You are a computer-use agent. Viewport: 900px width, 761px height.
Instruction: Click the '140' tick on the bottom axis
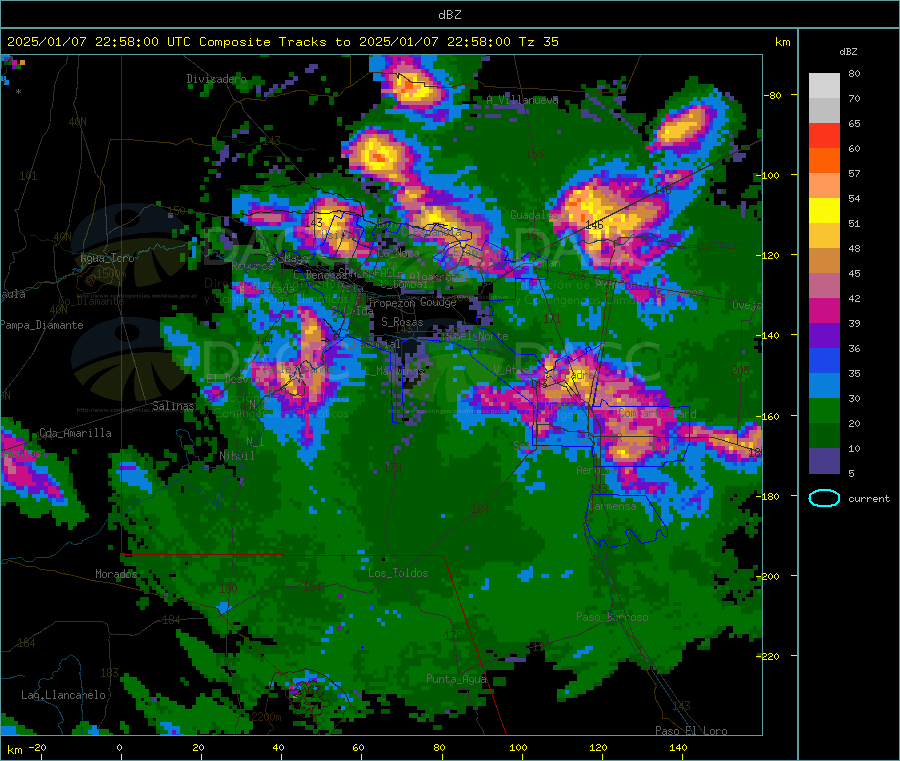[x=678, y=747]
